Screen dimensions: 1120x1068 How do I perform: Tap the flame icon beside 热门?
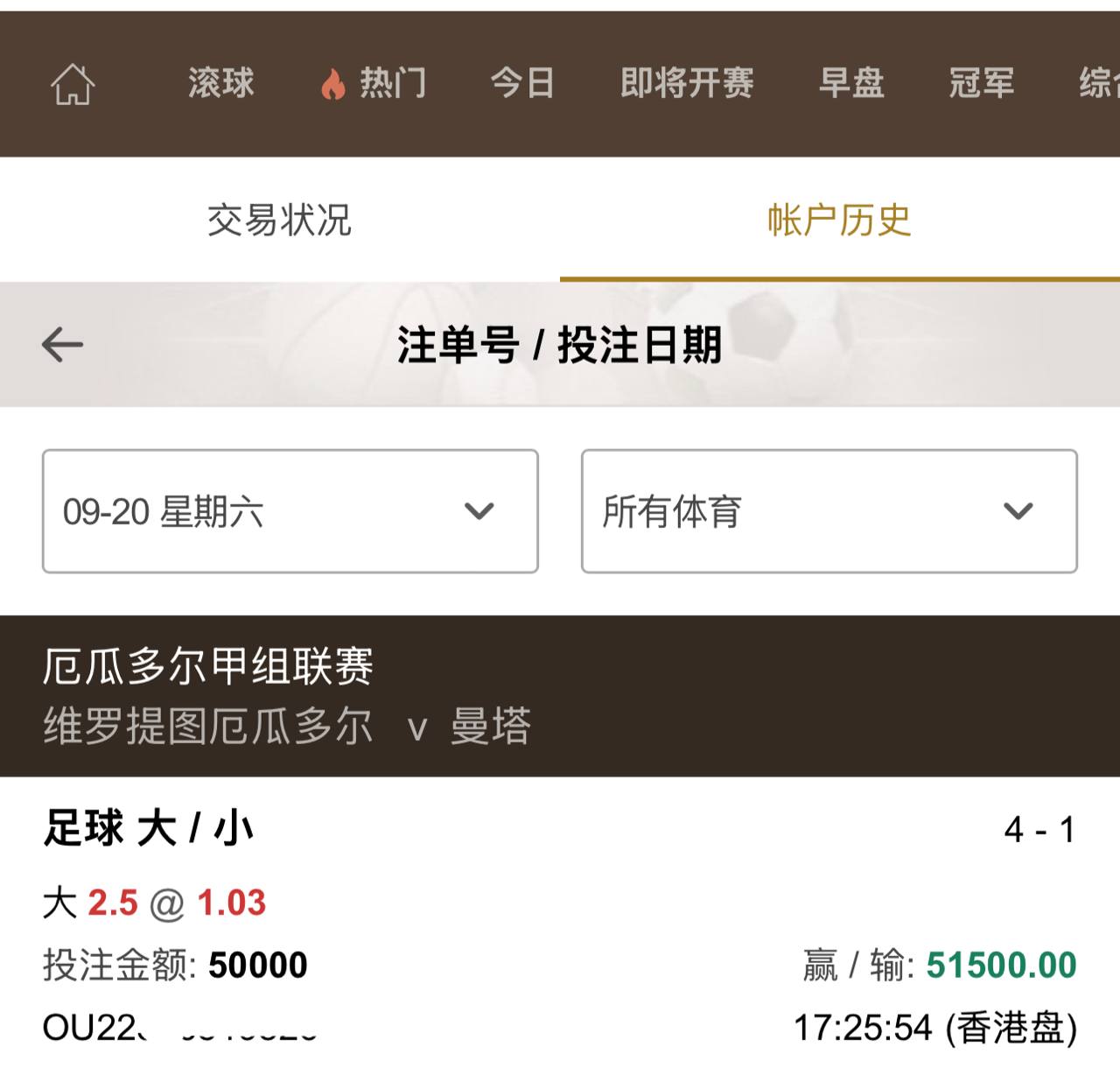click(332, 85)
